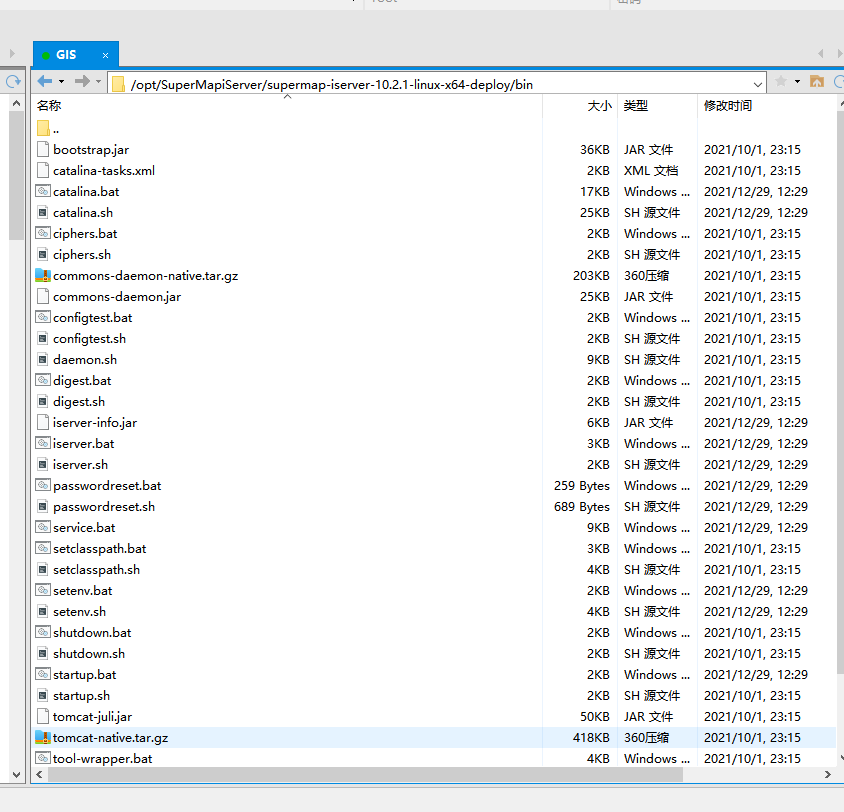Click the bookmark star icon
Viewport: 844px width, 812px height.
point(780,82)
